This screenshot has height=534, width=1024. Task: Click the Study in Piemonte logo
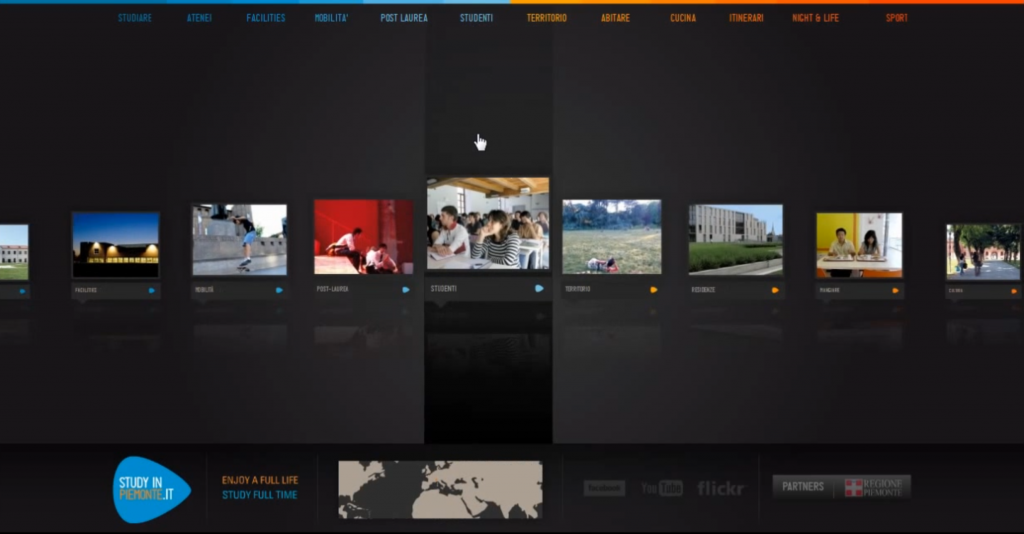click(149, 489)
